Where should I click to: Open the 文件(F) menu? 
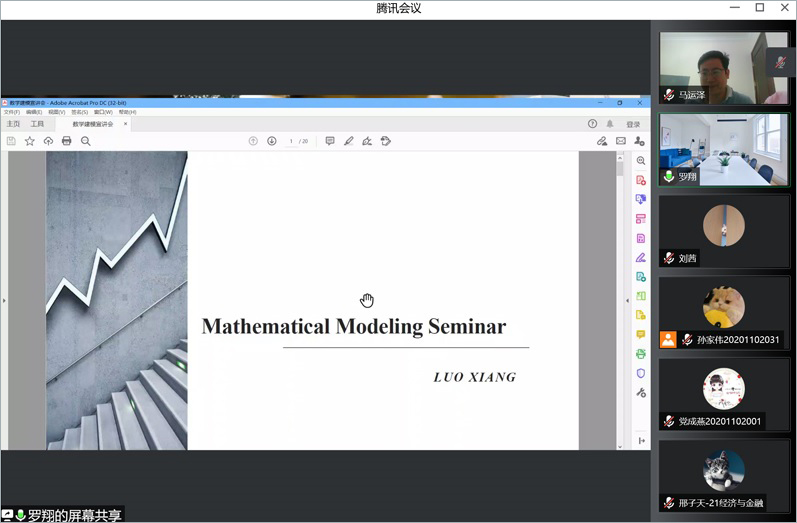point(11,112)
